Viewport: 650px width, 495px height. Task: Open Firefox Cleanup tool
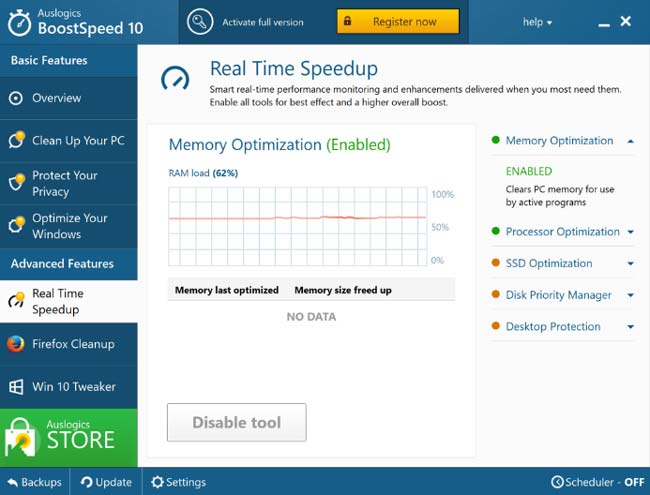[x=68, y=344]
